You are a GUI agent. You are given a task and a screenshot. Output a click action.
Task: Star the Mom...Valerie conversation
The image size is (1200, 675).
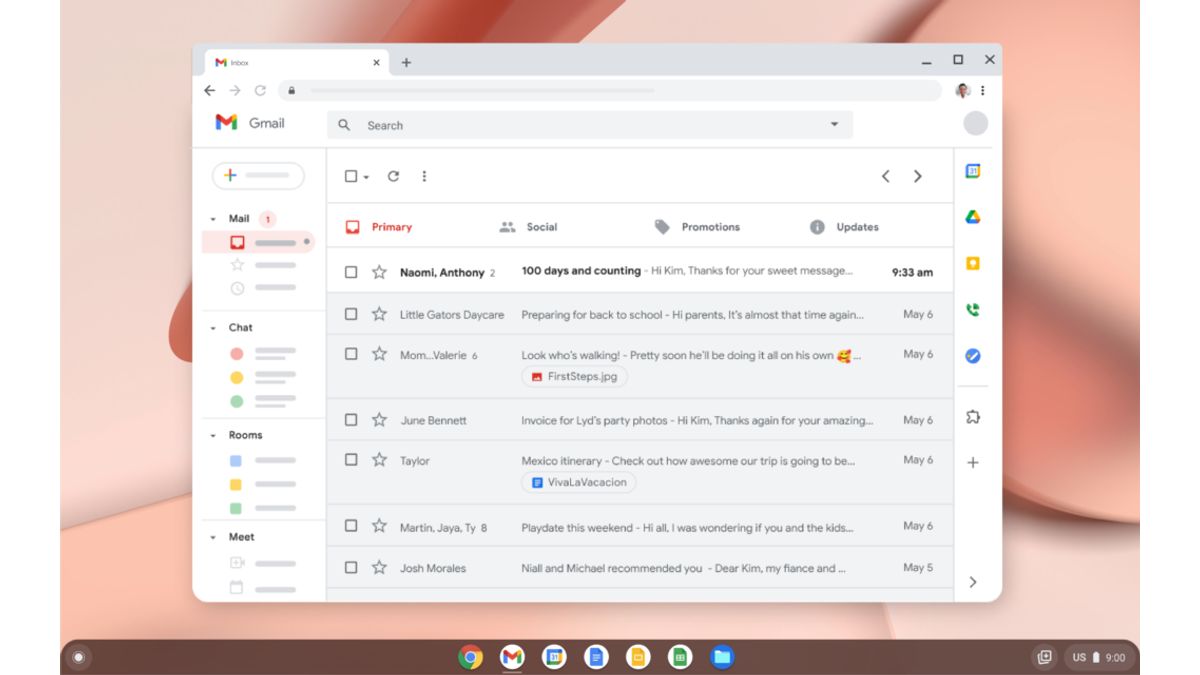point(379,354)
